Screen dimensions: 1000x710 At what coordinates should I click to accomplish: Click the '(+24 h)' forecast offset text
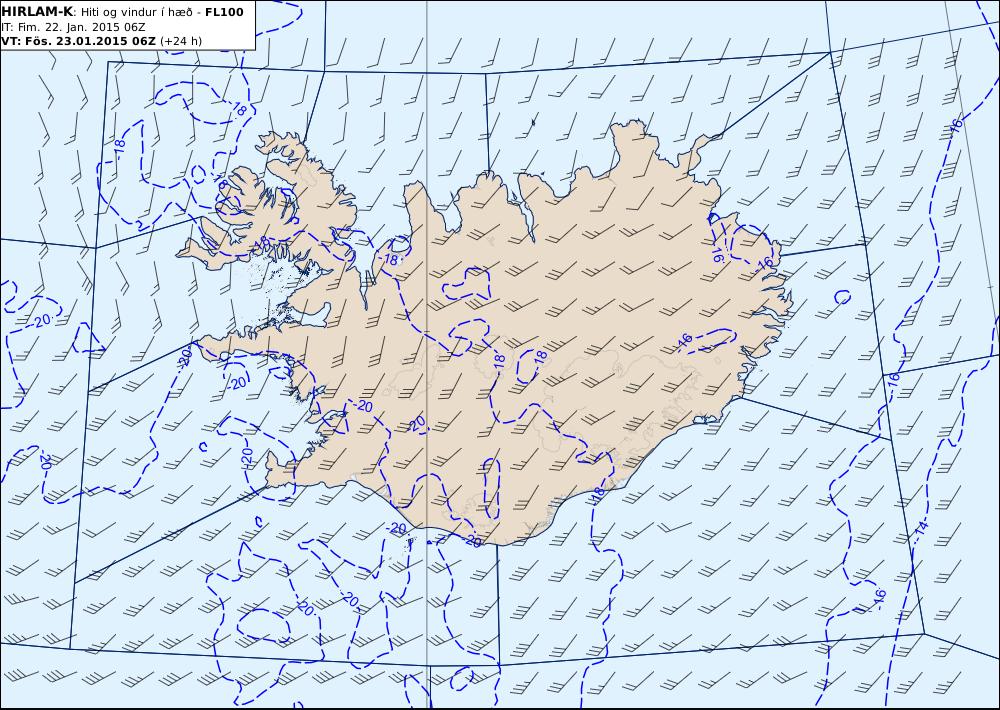(181, 41)
